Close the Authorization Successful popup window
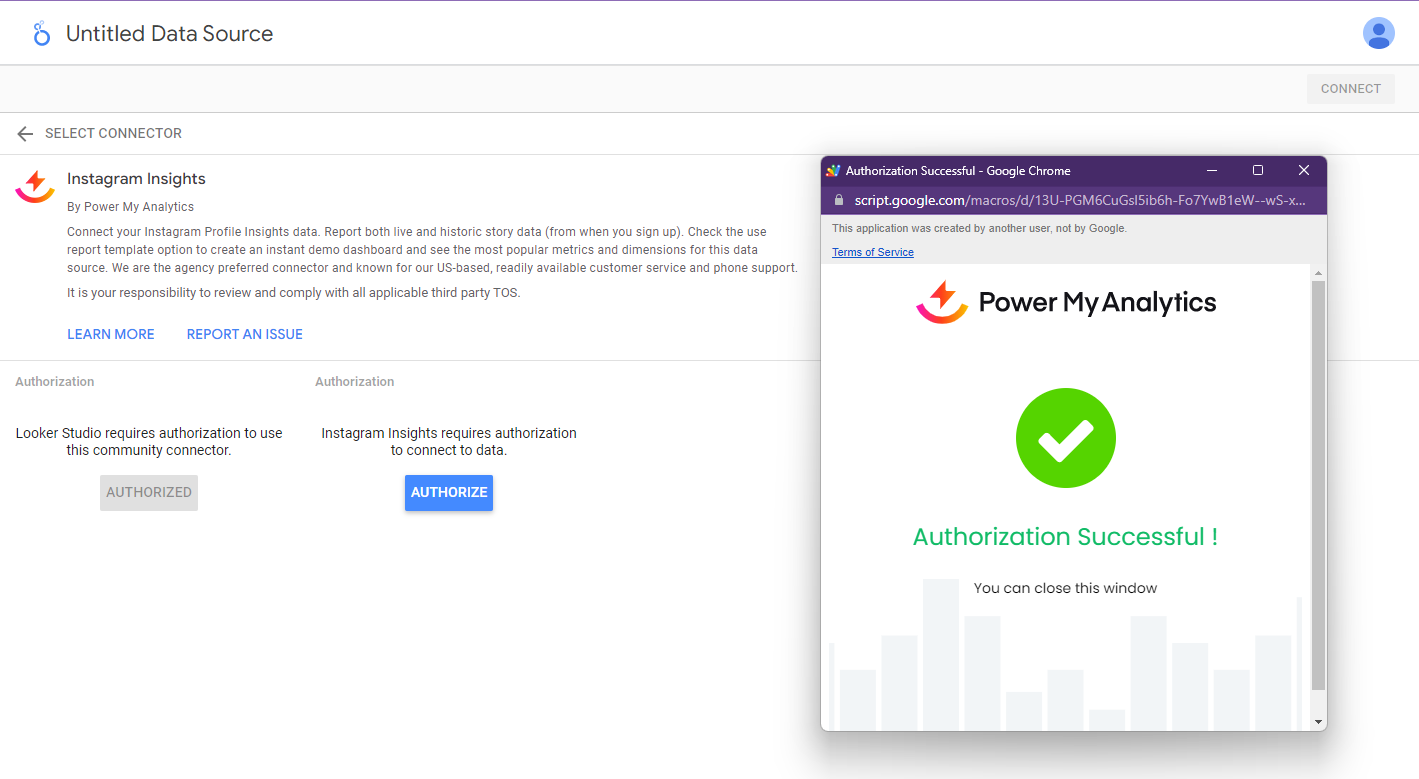1419x779 pixels. tap(1303, 171)
